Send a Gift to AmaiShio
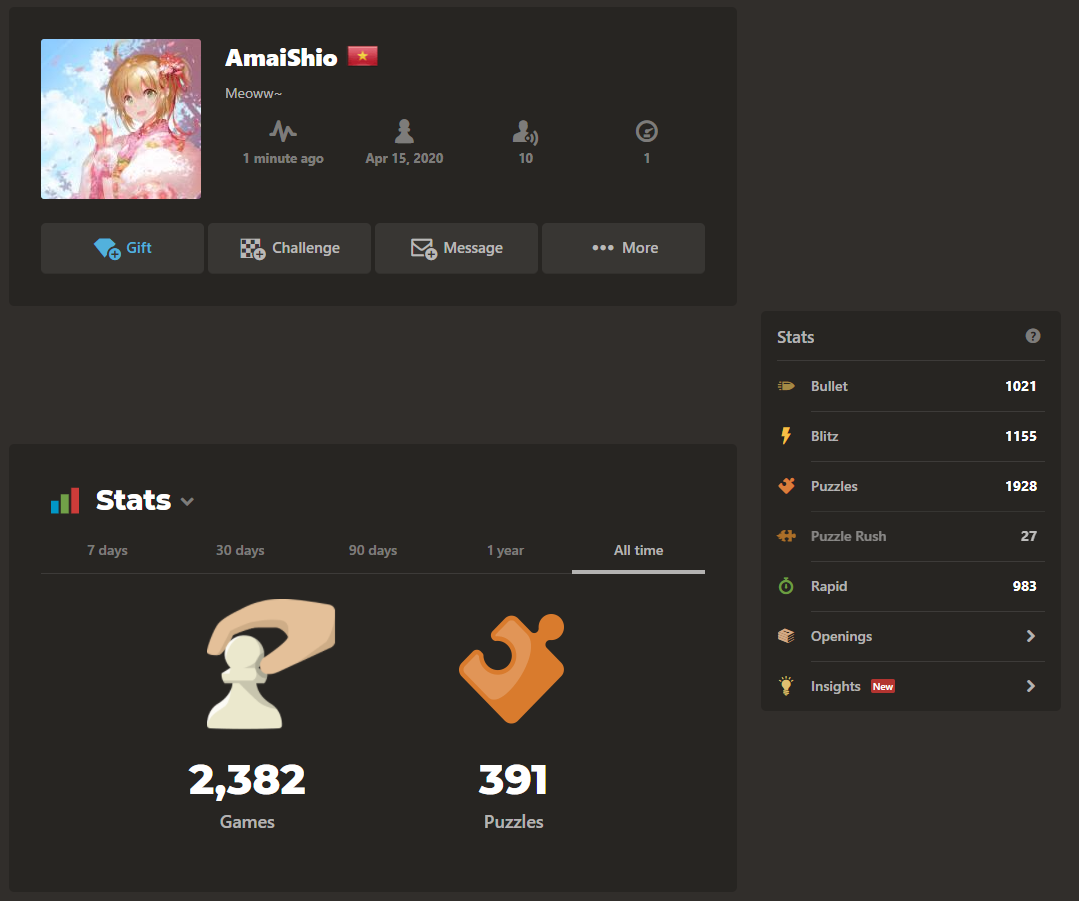Viewport: 1079px width, 901px height. click(x=122, y=248)
